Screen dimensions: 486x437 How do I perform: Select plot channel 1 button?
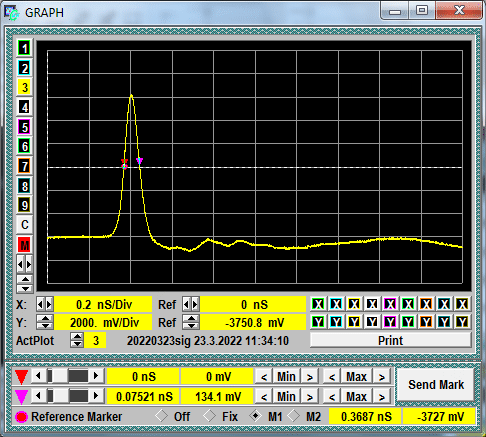24,49
